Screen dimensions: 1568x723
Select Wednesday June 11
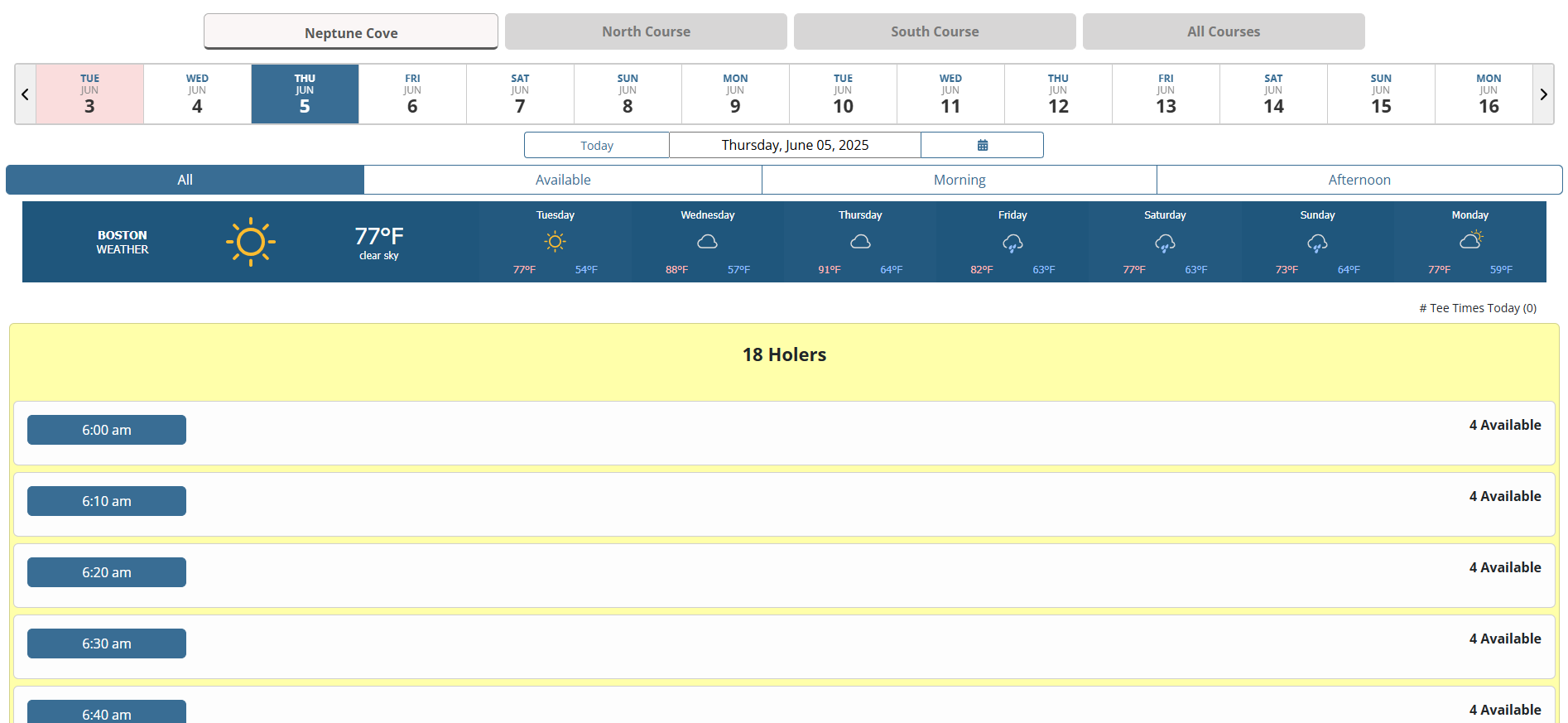click(x=950, y=94)
